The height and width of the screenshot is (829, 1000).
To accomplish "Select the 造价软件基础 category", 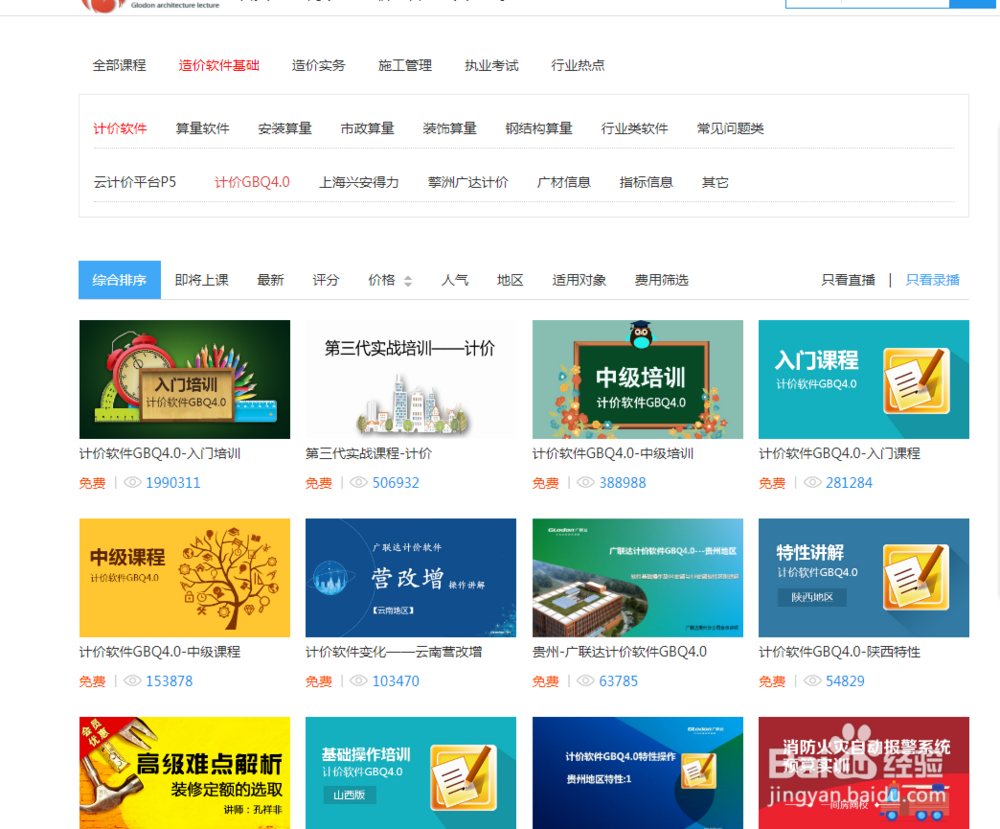I will point(219,65).
